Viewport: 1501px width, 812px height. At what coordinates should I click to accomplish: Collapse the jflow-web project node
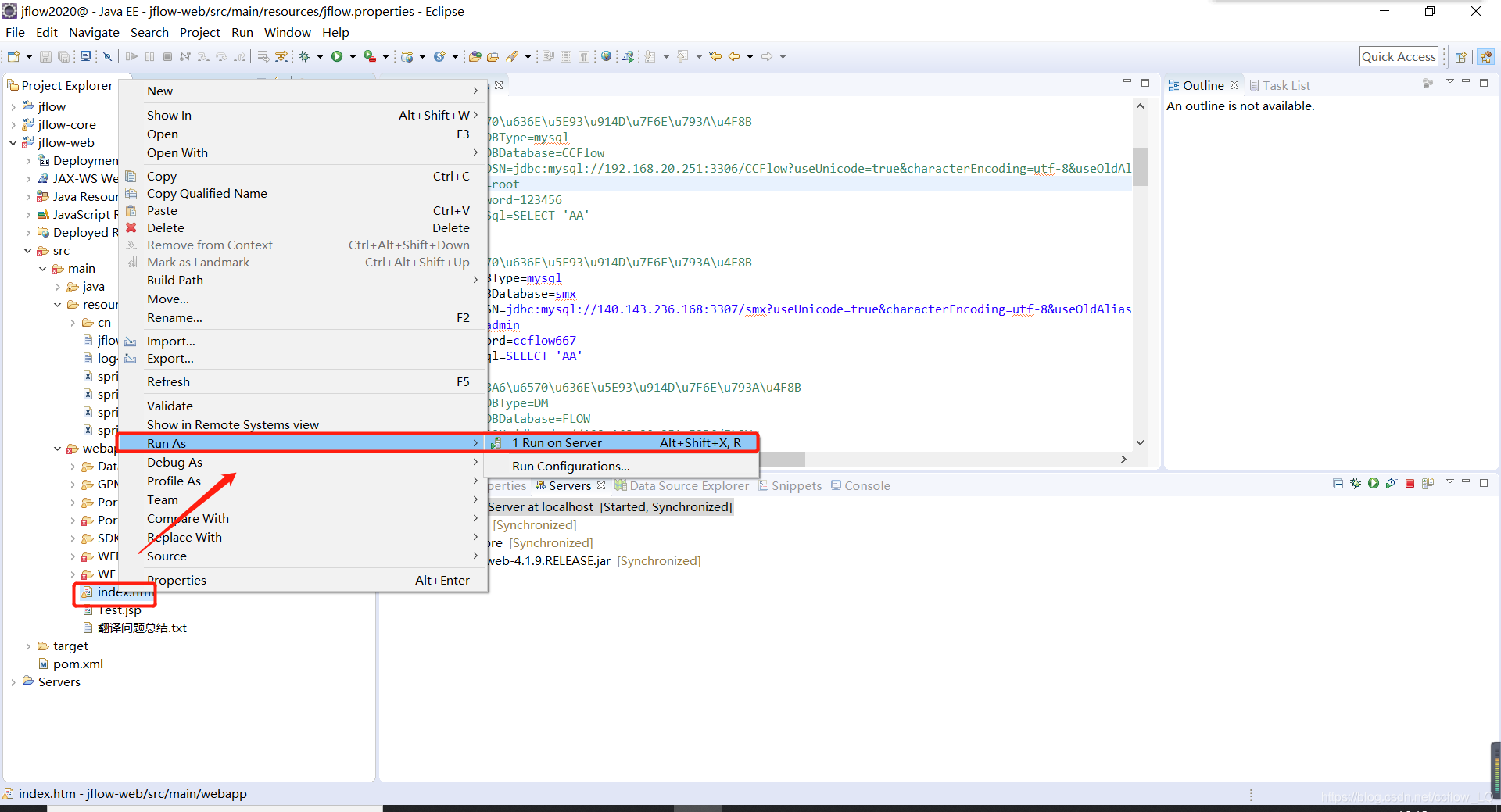click(13, 143)
